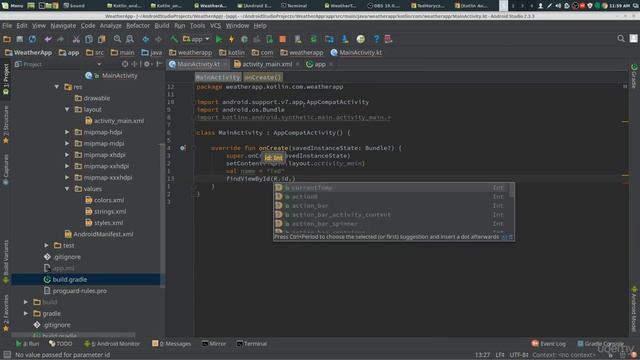
Task: Select the action_bar_spinner suggestion
Action: pyautogui.click(x=391, y=224)
